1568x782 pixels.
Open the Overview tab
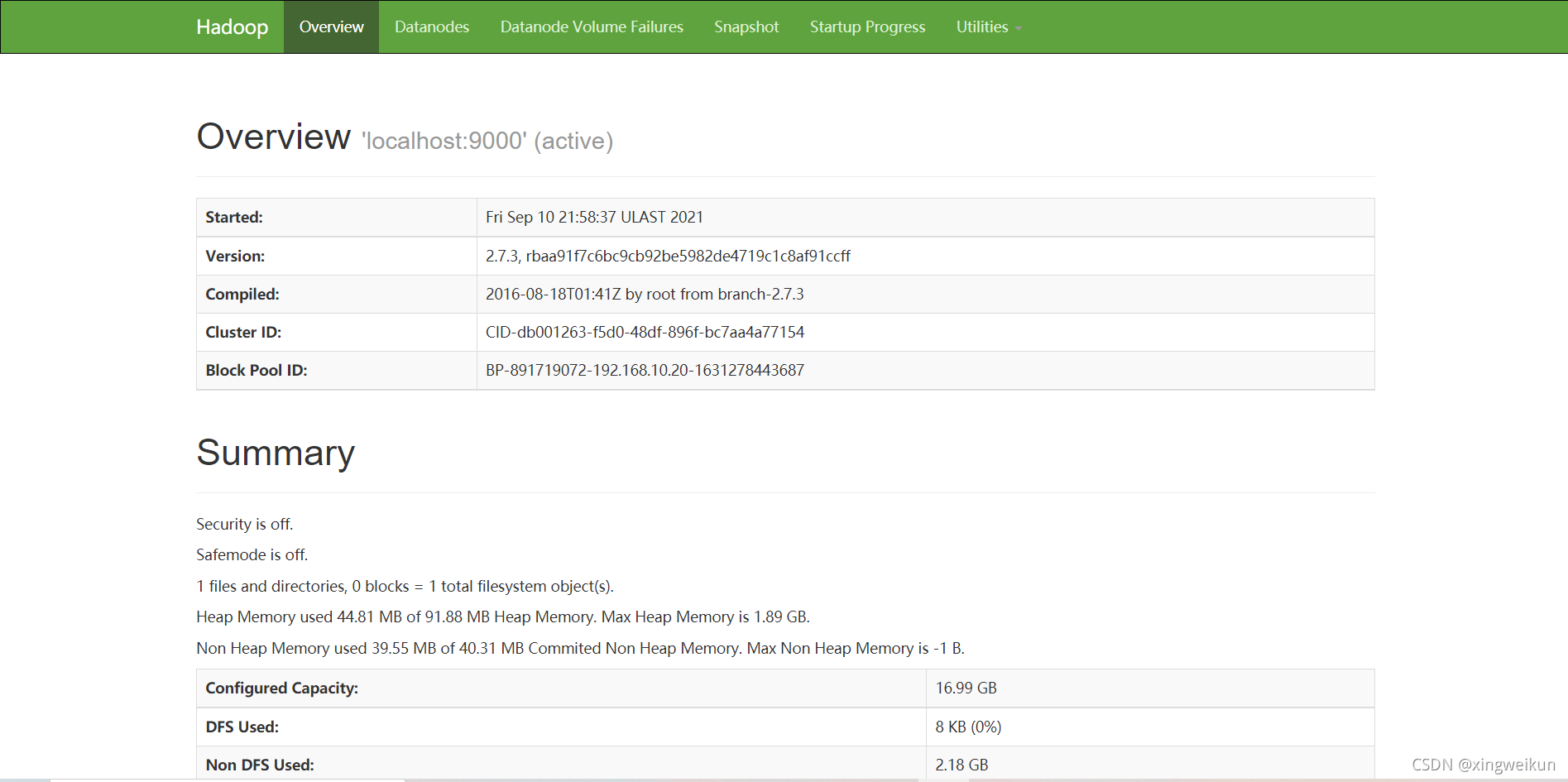[x=331, y=26]
